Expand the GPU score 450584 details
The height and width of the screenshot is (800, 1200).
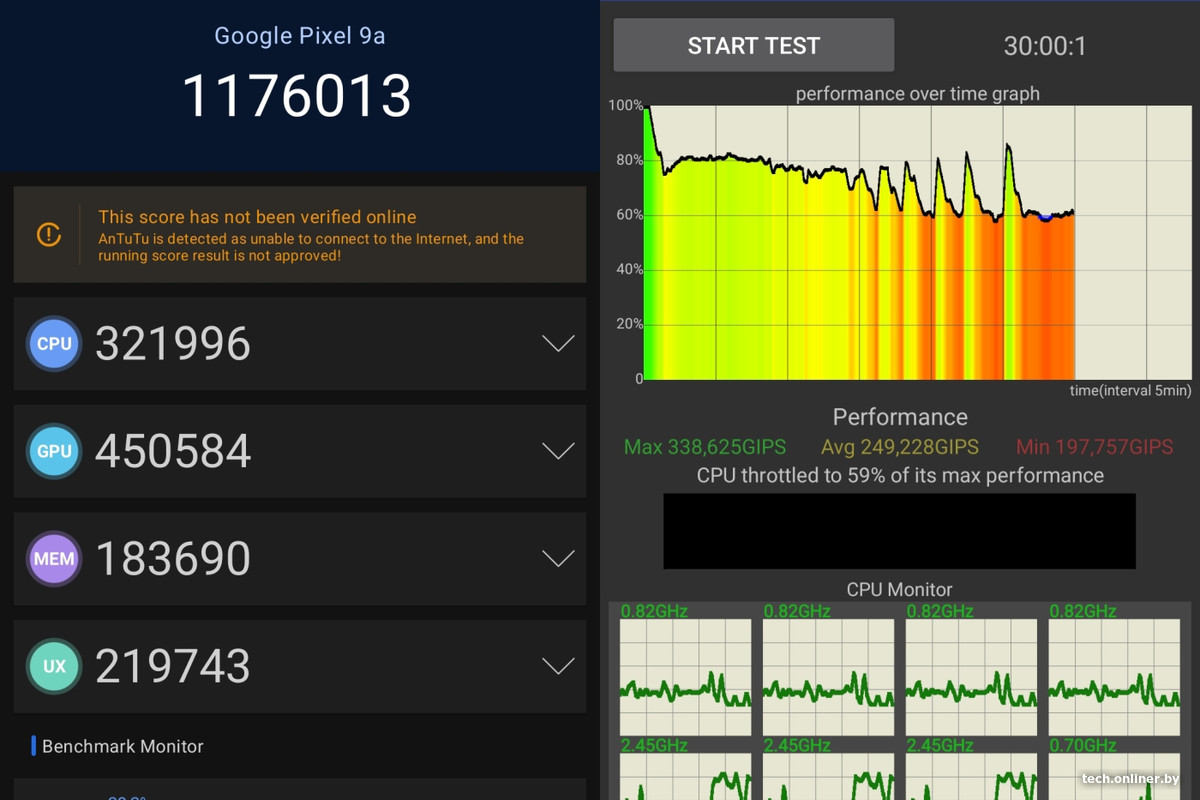click(x=558, y=451)
